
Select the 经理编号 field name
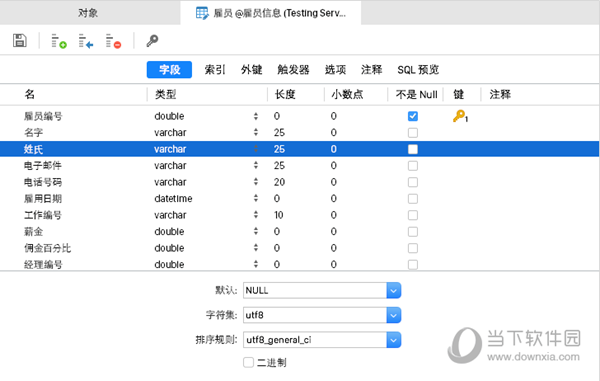(43, 264)
